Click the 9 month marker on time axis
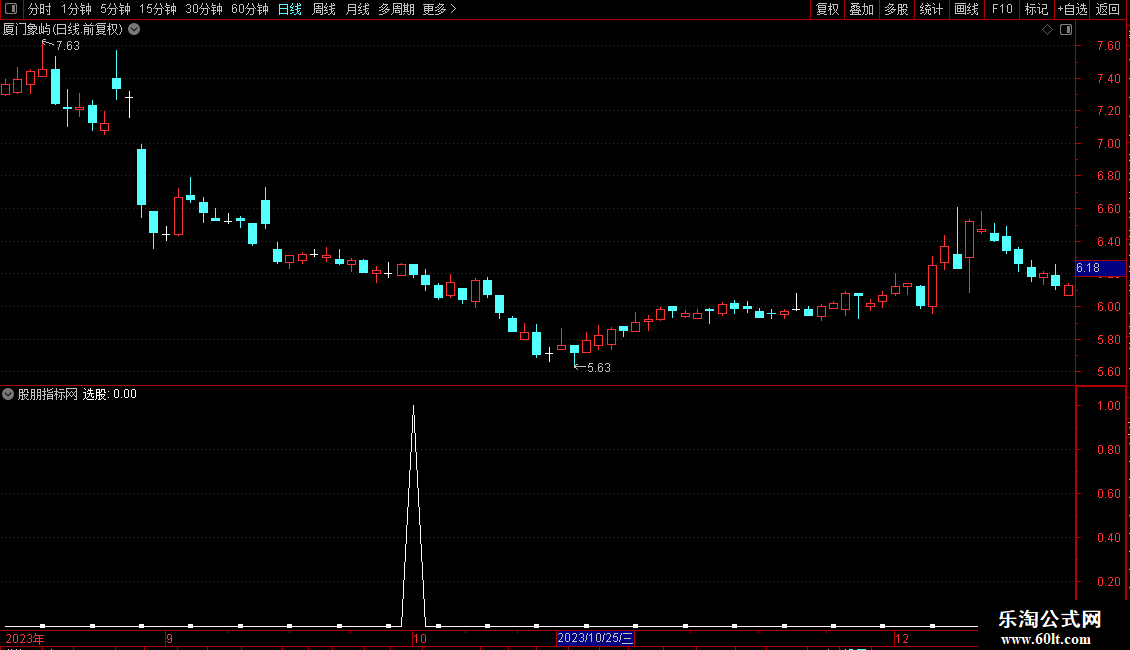The width and height of the screenshot is (1130, 650). coord(169,638)
